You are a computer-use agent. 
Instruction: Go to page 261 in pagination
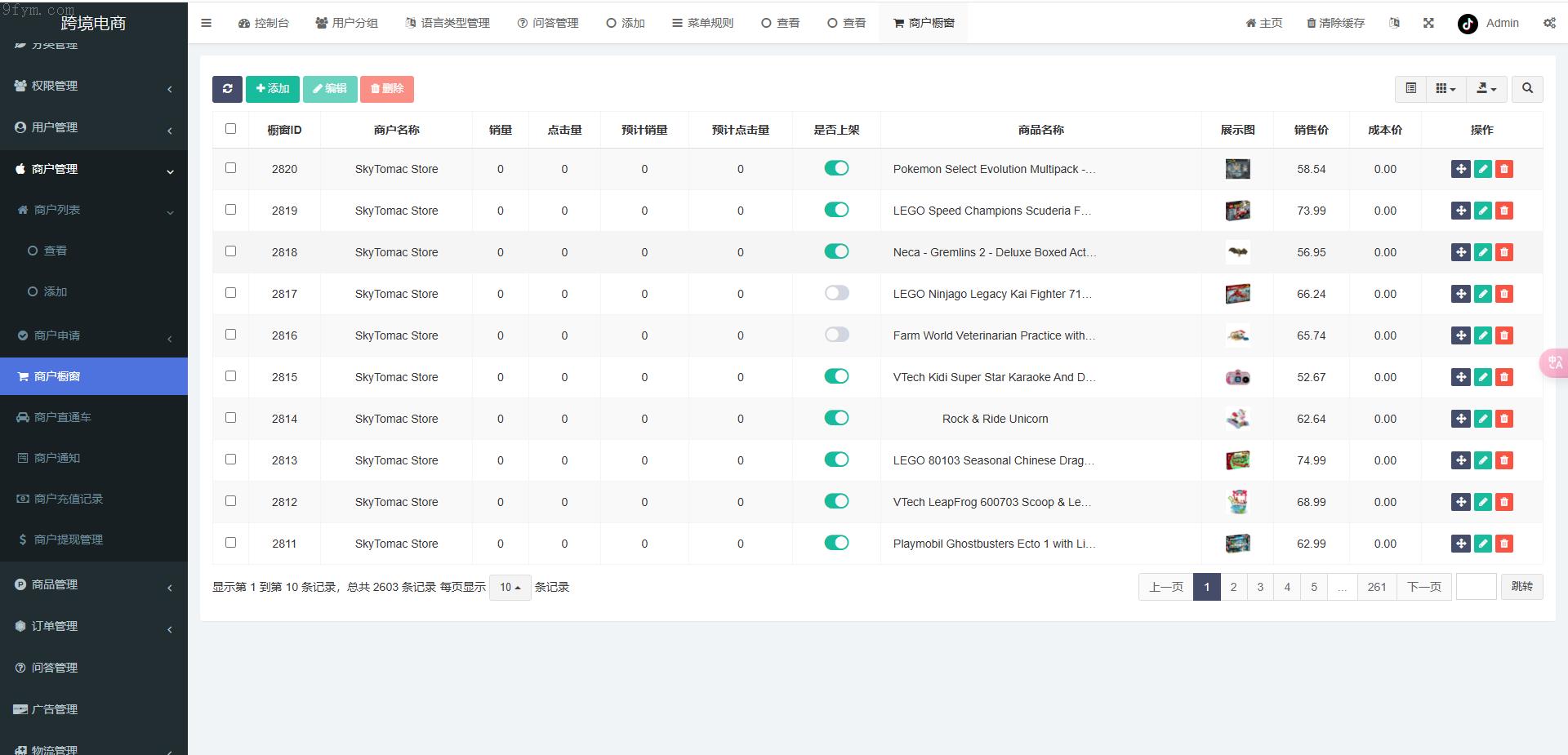click(1376, 587)
